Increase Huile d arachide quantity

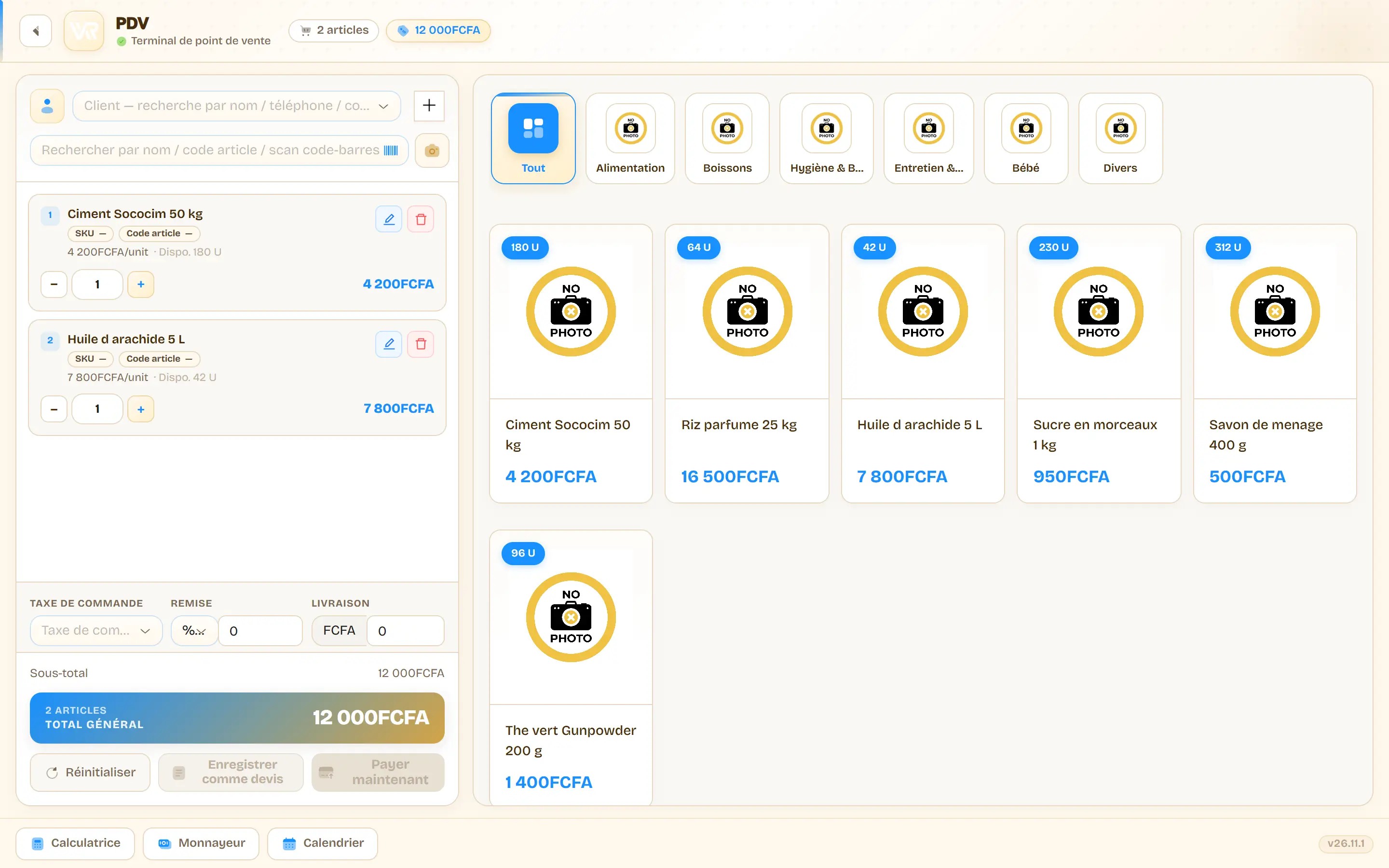click(x=141, y=409)
